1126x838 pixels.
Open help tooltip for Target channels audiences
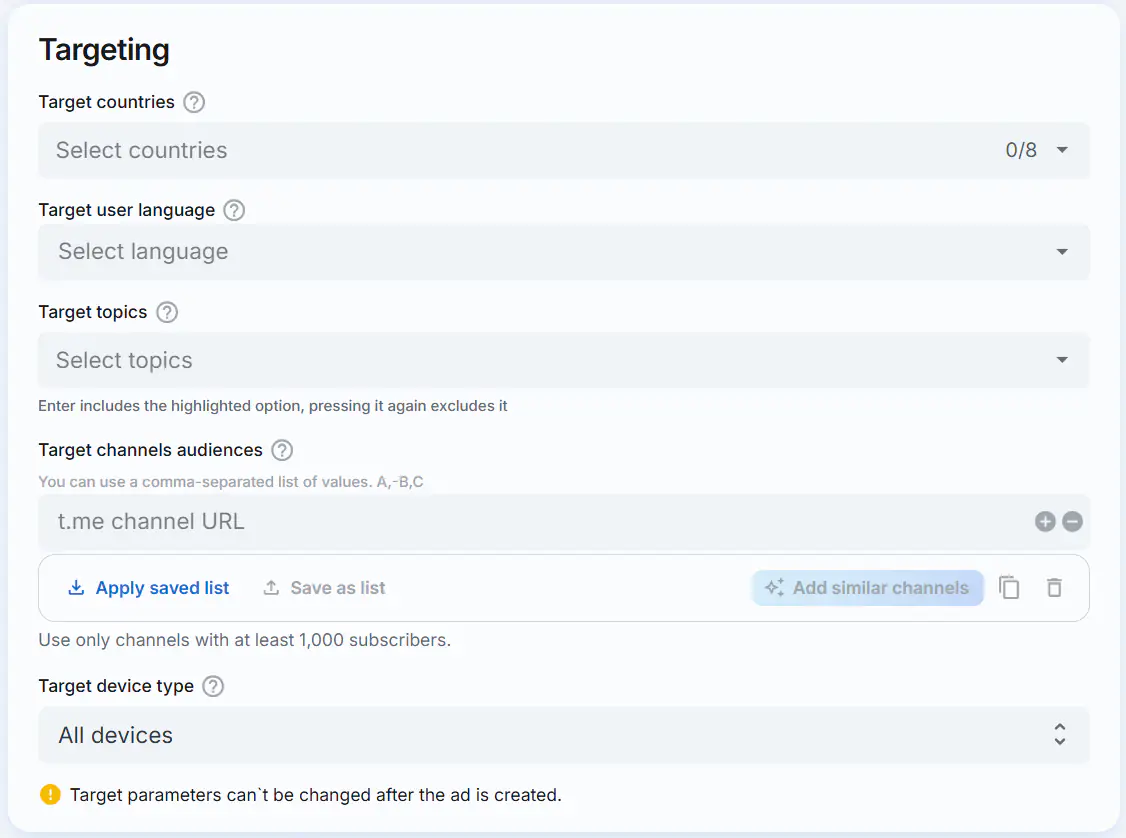(282, 450)
